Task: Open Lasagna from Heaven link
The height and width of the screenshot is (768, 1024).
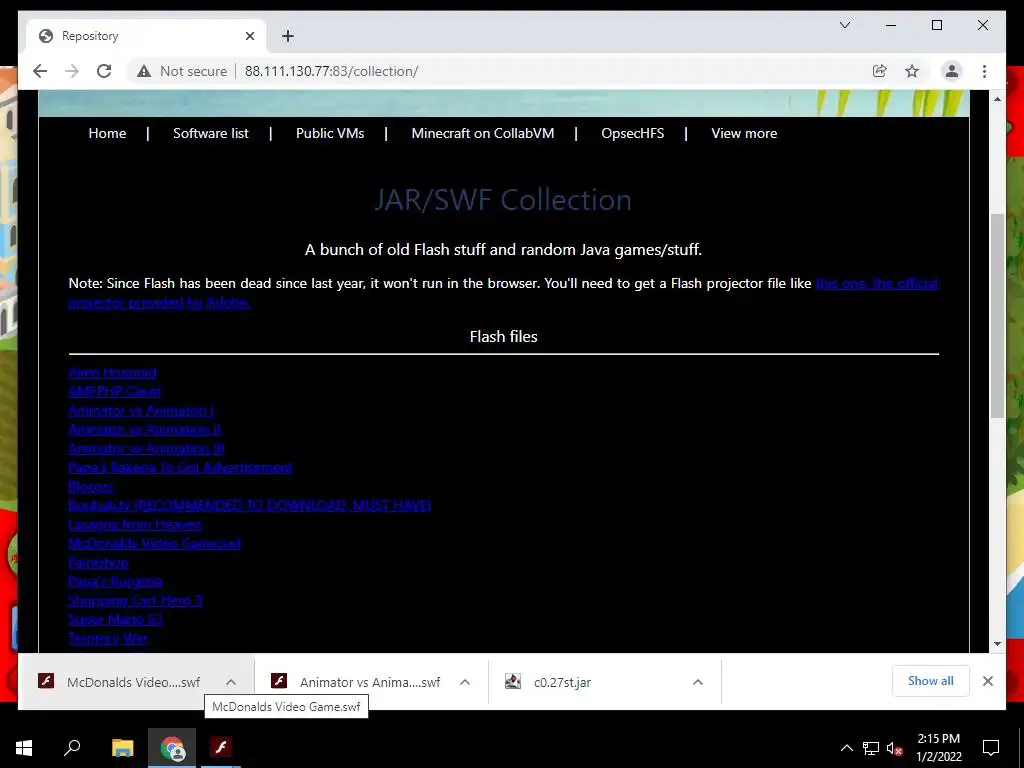Action: click(x=135, y=524)
